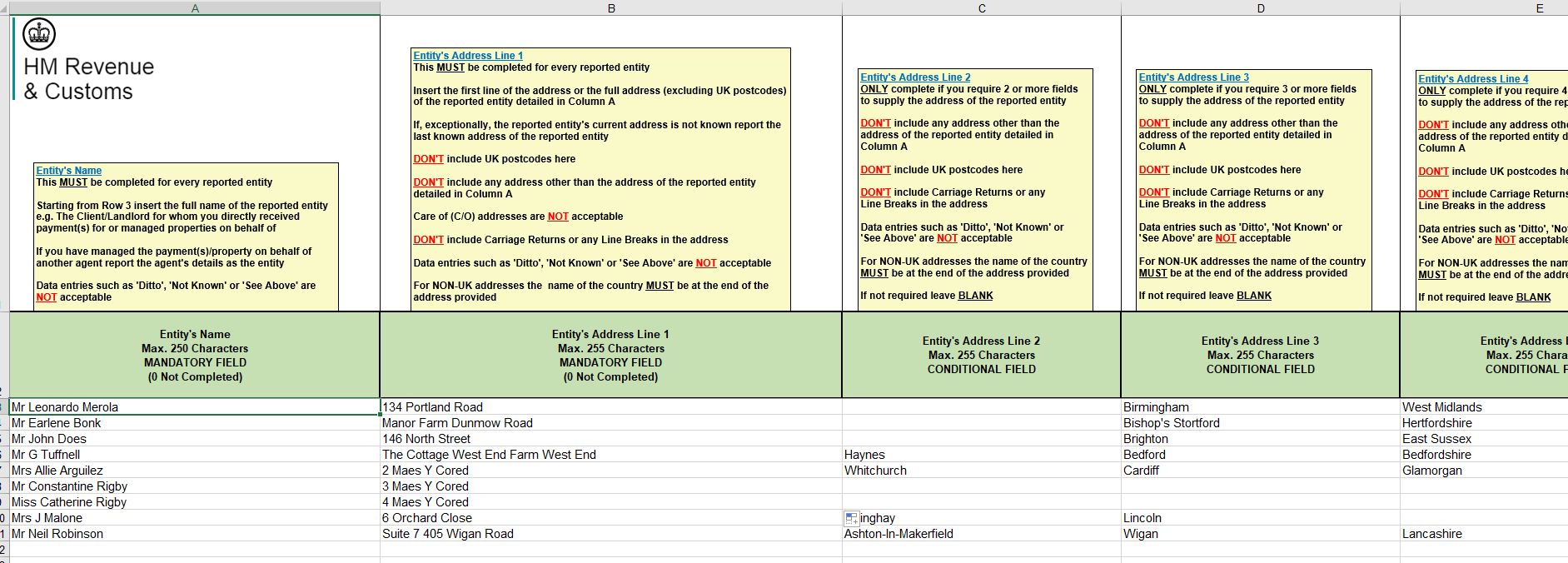Select cell 'Mr G Tuffnell'
The image size is (1568, 563).
[195, 455]
